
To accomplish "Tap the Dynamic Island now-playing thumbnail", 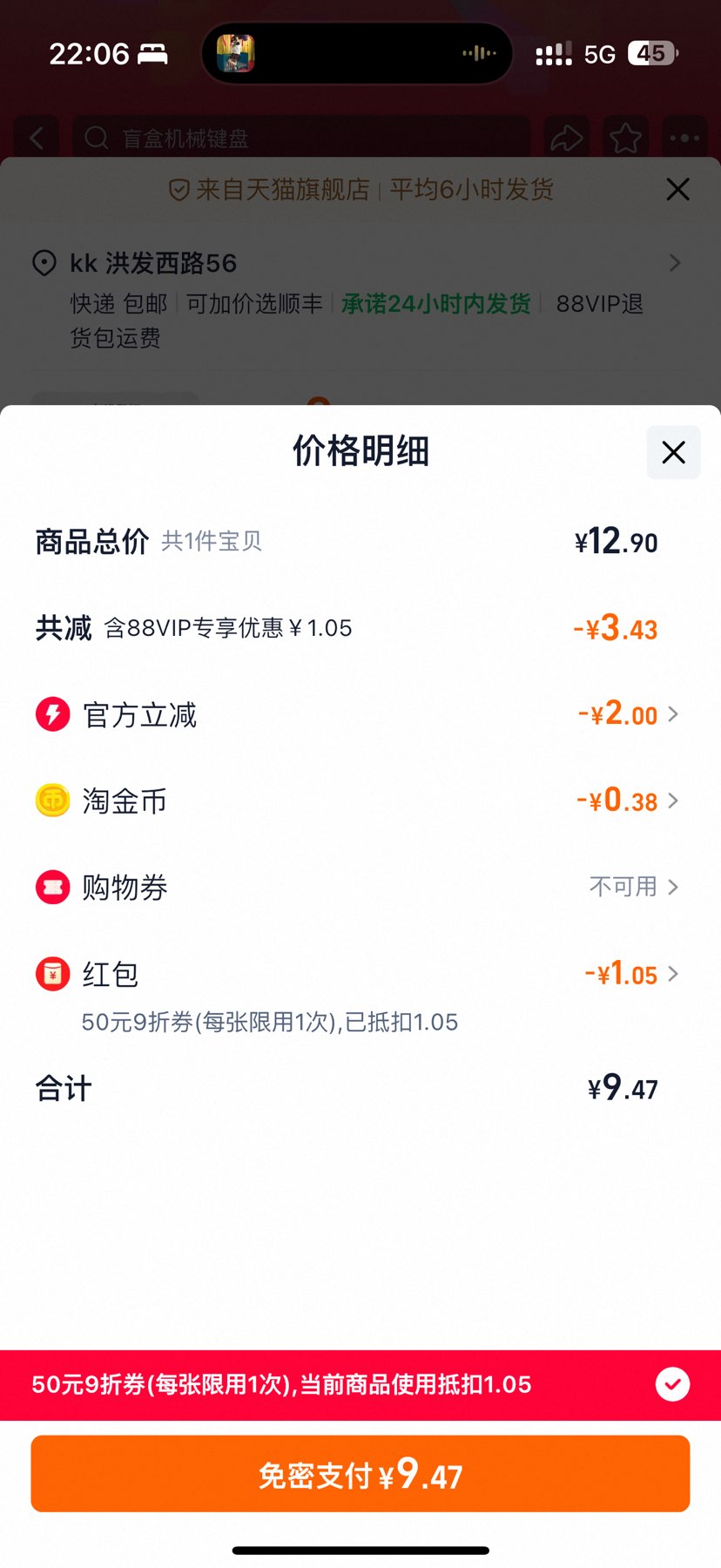I will 235,53.
